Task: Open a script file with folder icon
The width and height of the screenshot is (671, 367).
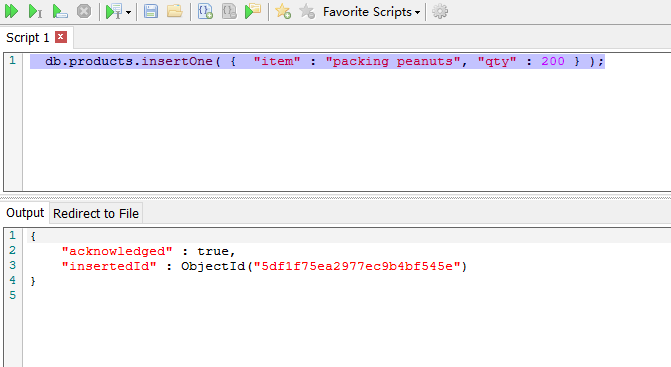Action: (x=175, y=11)
